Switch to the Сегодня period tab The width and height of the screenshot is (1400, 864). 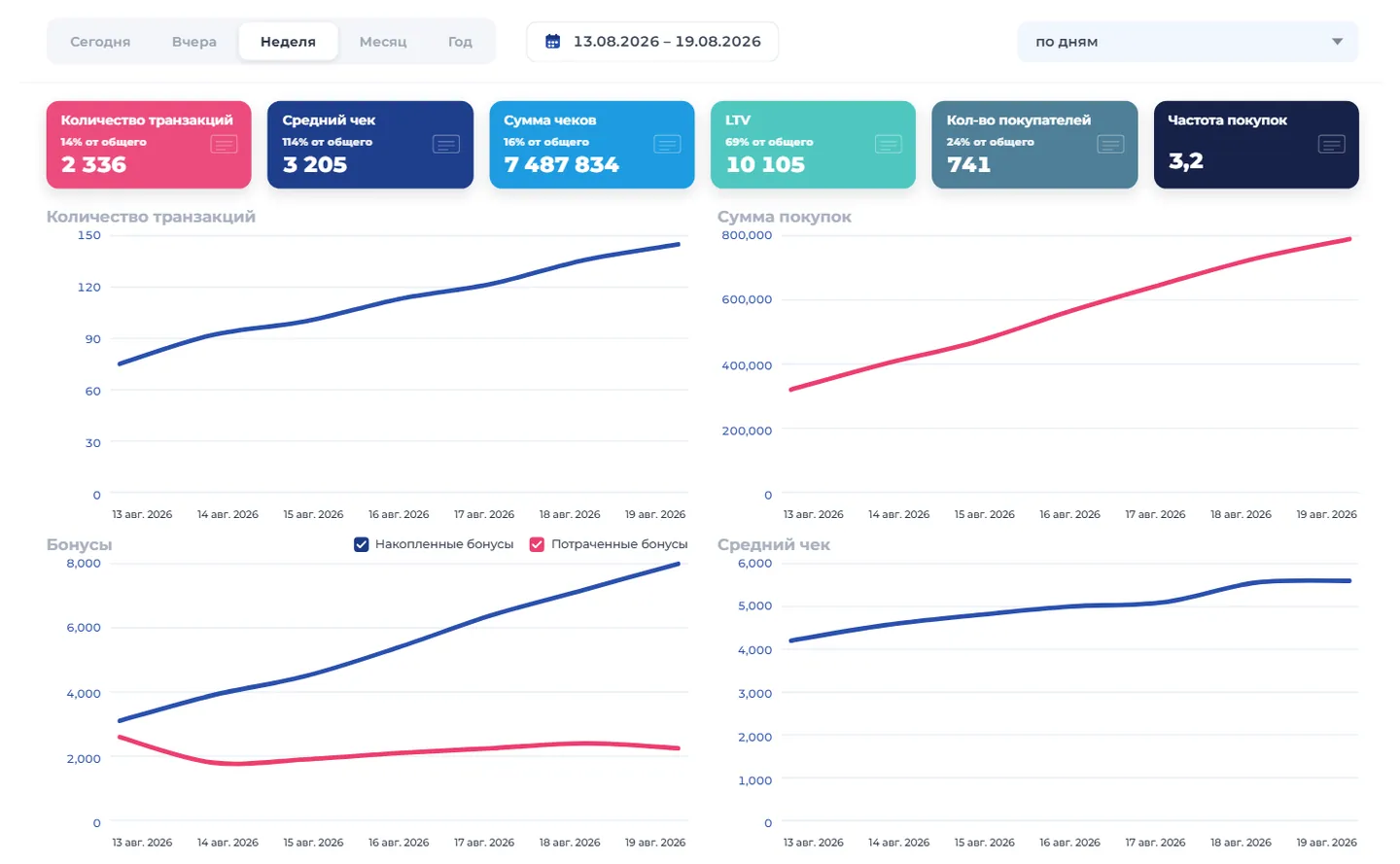(x=100, y=42)
